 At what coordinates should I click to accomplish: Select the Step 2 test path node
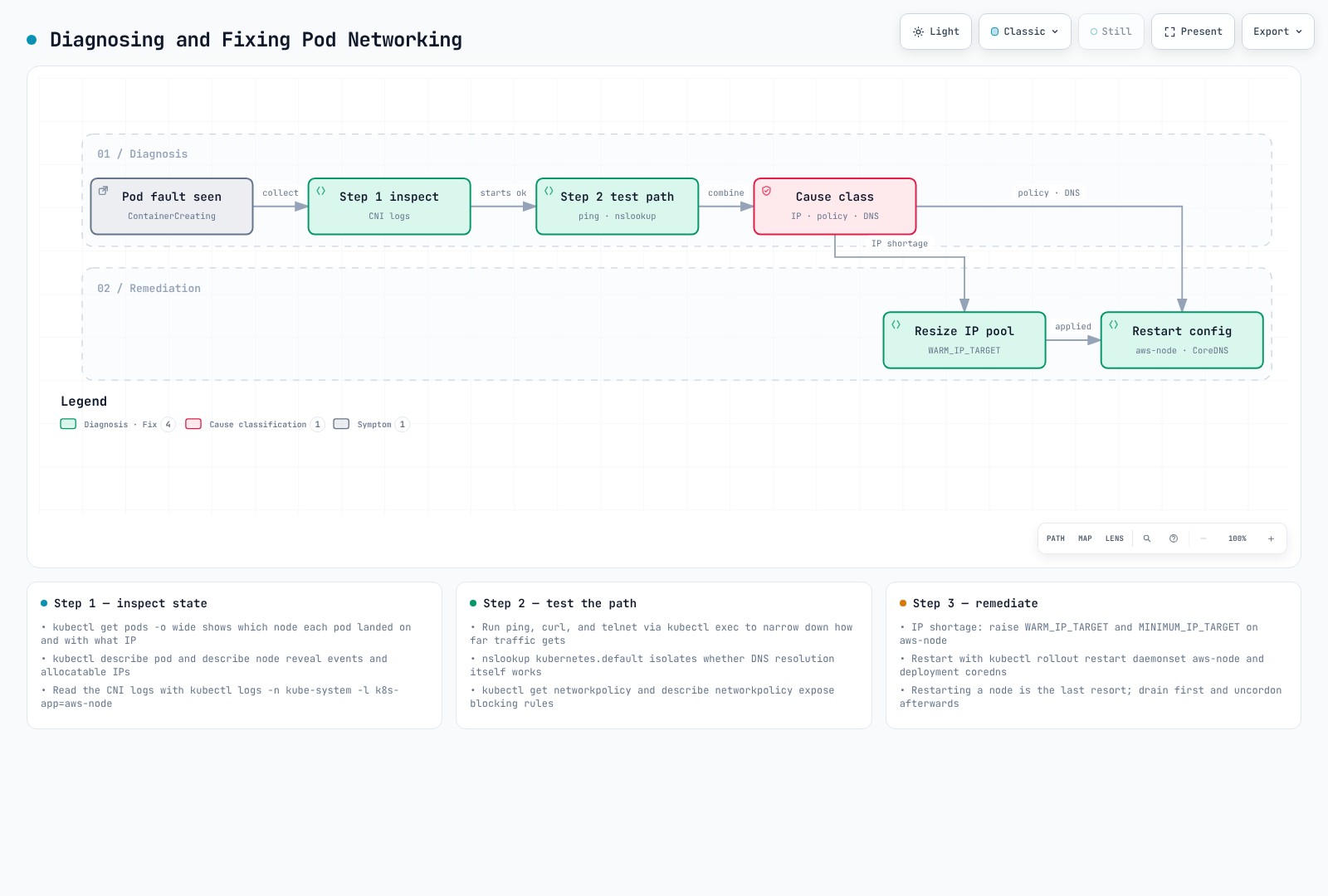click(618, 207)
